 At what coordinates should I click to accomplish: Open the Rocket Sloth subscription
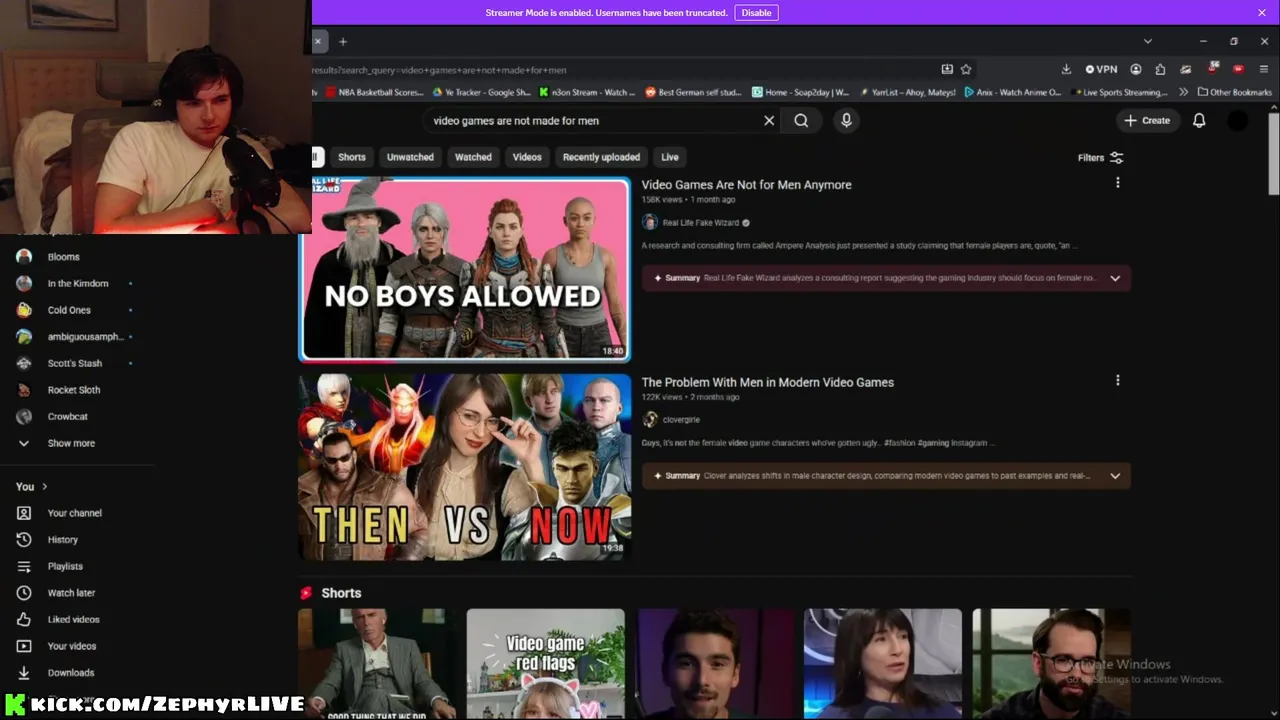coord(74,390)
